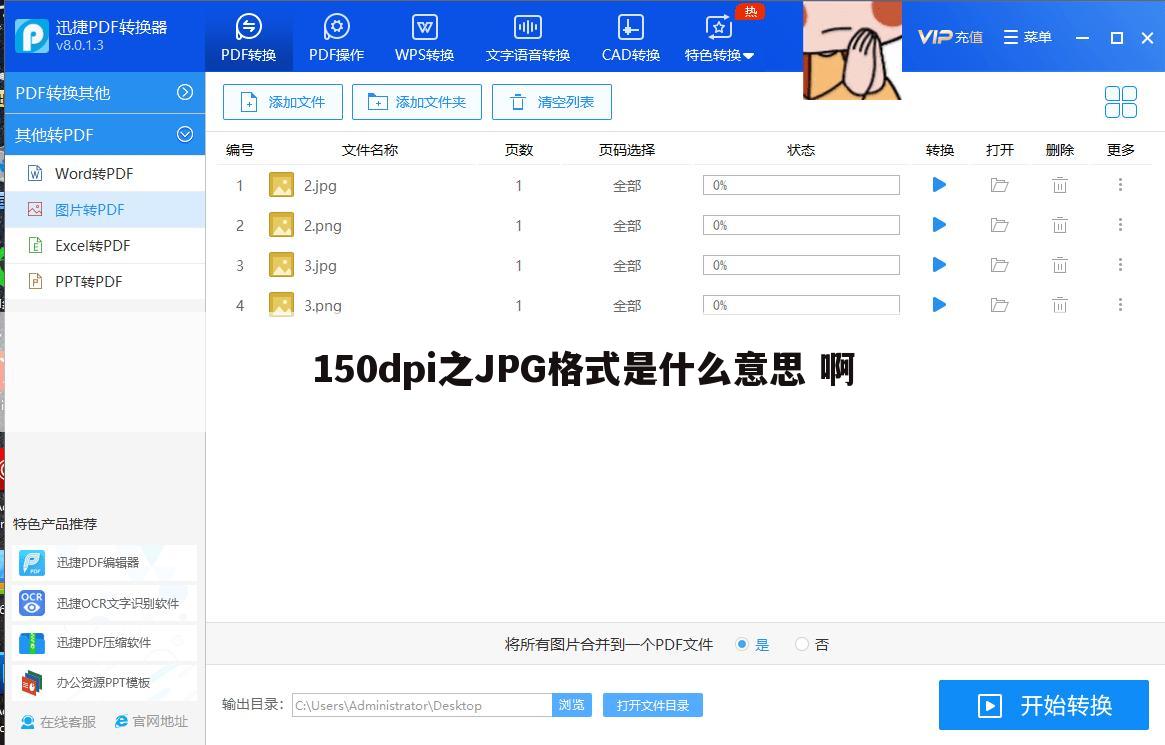This screenshot has width=1165, height=745.
Task: Open output folder for 3.png
Action: click(x=999, y=305)
